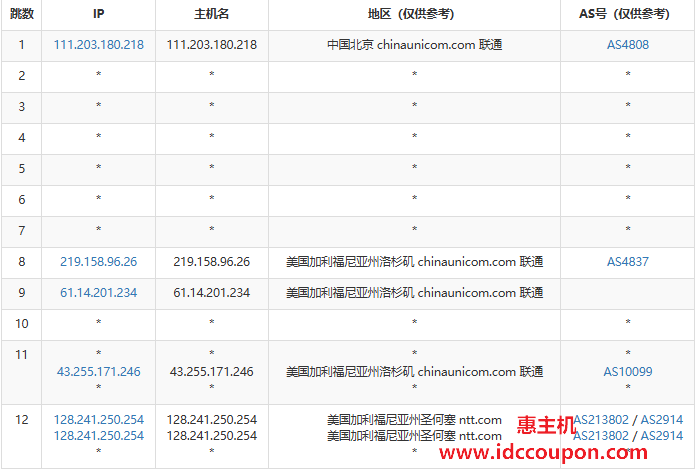
Task: Click asterisk in hop 6 AS cell
Action: [x=628, y=199]
